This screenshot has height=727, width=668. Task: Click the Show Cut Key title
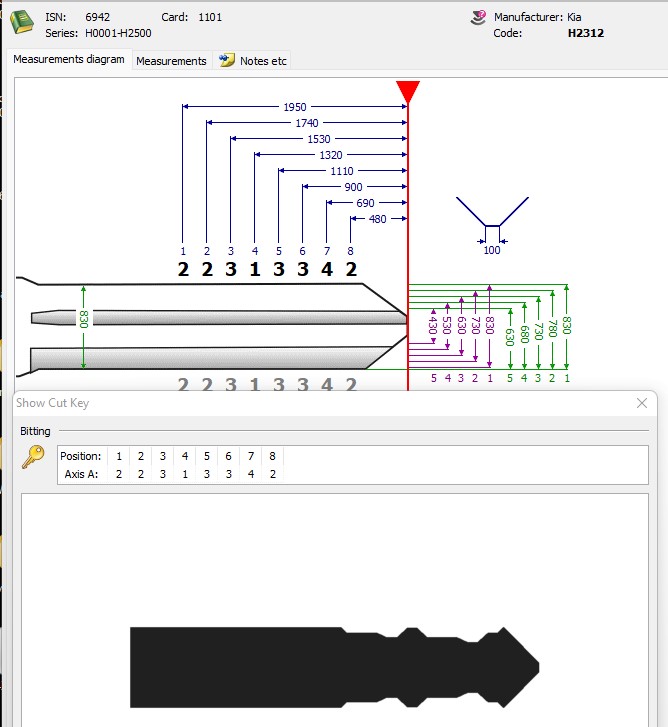point(52,403)
